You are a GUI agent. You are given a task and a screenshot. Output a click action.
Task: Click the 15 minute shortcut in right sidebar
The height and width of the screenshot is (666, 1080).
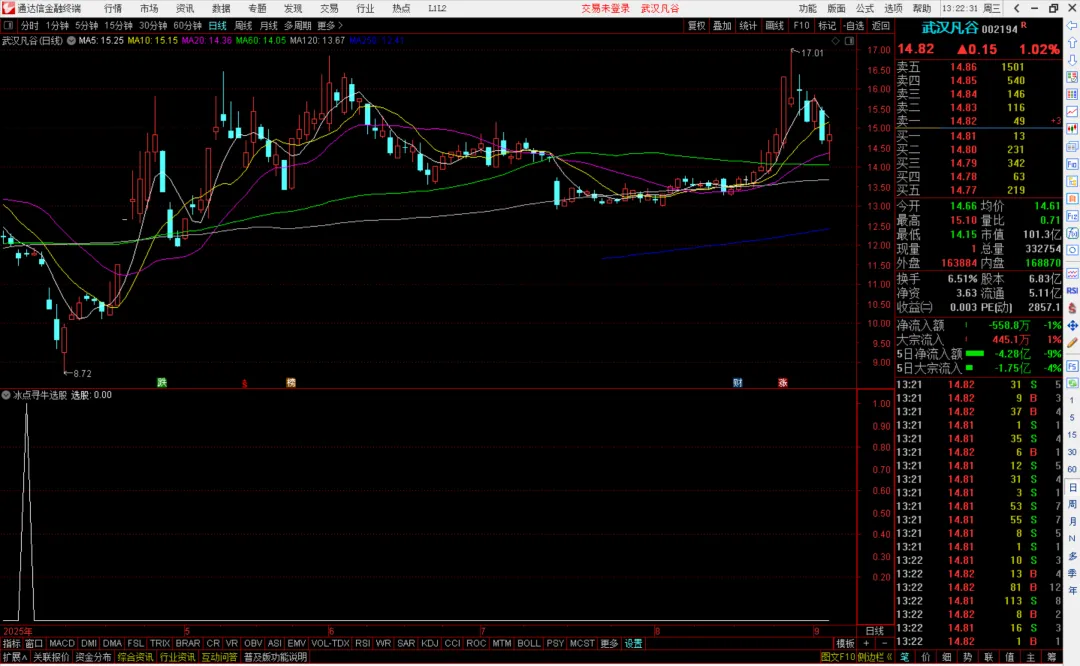coord(1072,435)
